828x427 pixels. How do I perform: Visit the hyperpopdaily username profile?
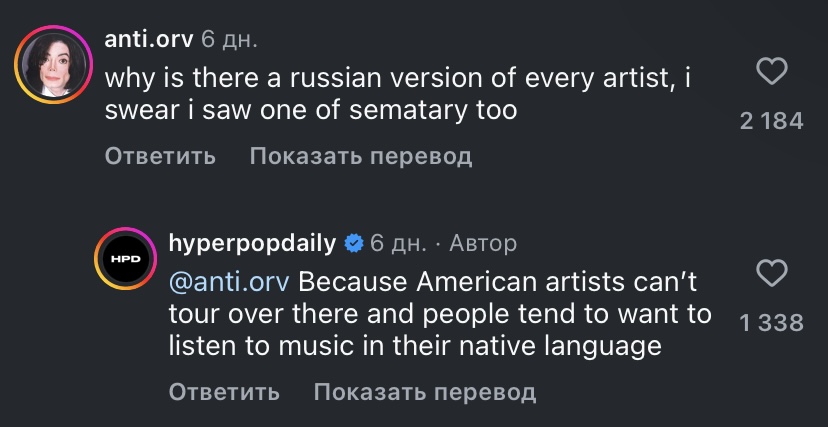coord(253,243)
